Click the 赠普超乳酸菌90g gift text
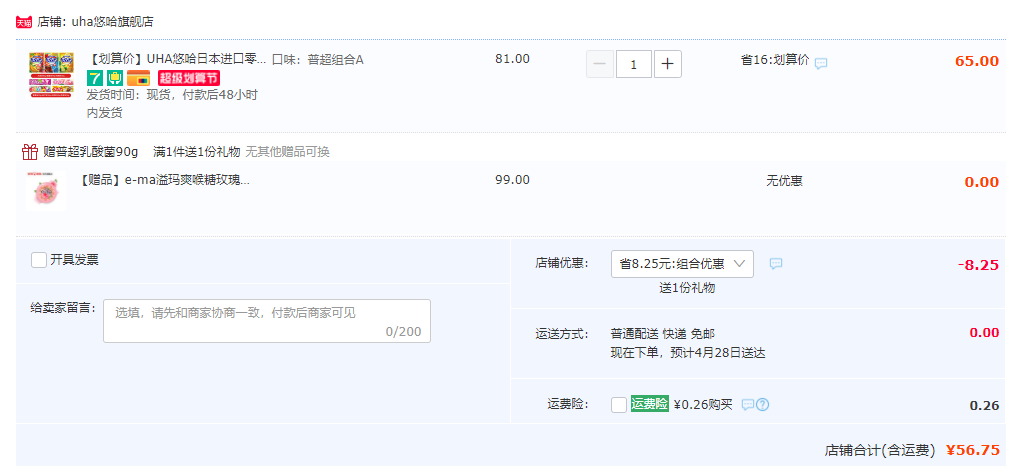Screen dimensions: 1020x466 (91, 152)
